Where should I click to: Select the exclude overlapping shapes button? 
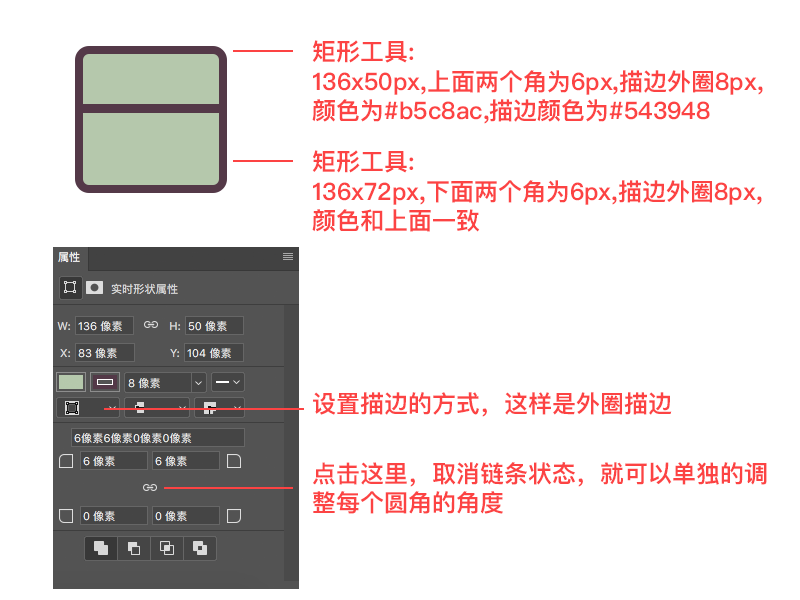(199, 548)
